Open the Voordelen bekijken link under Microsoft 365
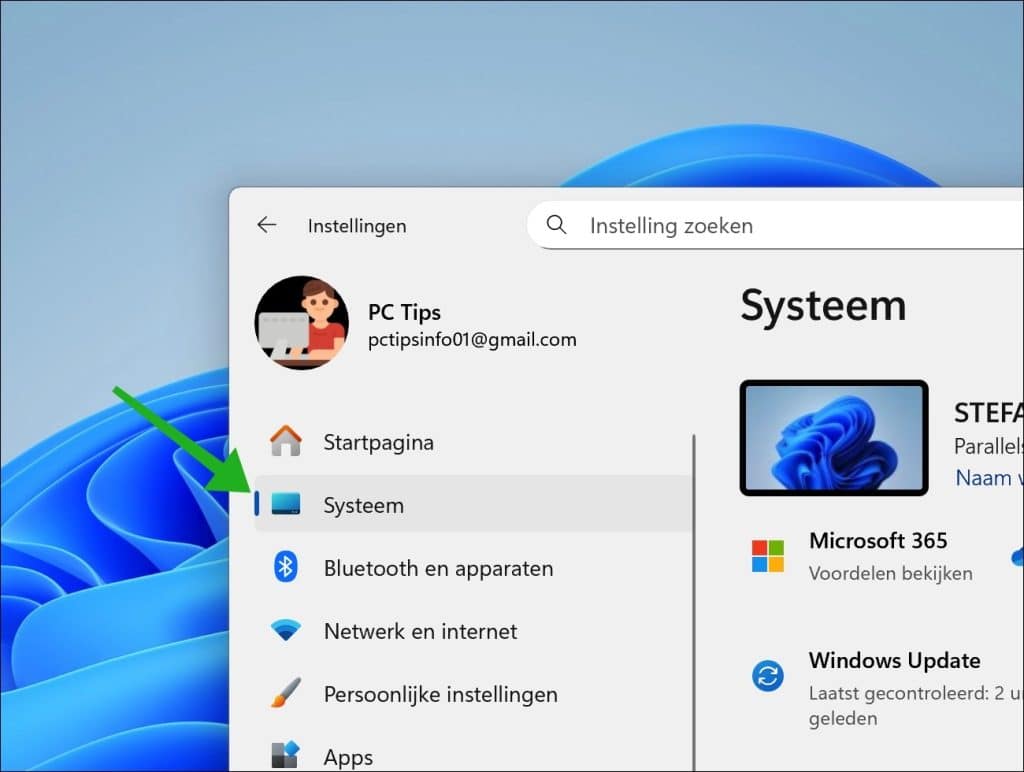Image resolution: width=1024 pixels, height=772 pixels. (x=890, y=573)
